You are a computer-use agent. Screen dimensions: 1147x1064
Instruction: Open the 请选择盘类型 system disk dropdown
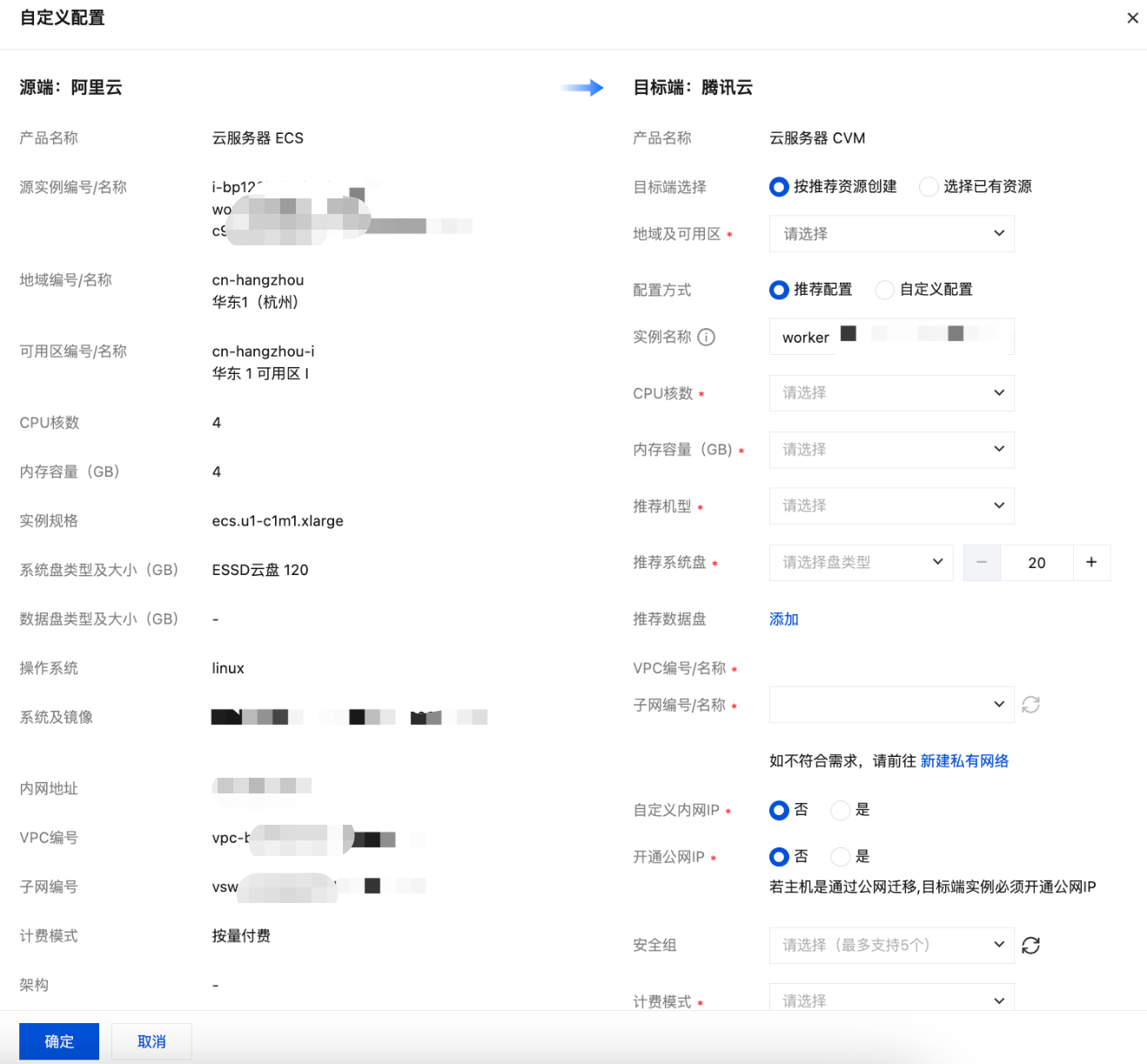click(862, 562)
